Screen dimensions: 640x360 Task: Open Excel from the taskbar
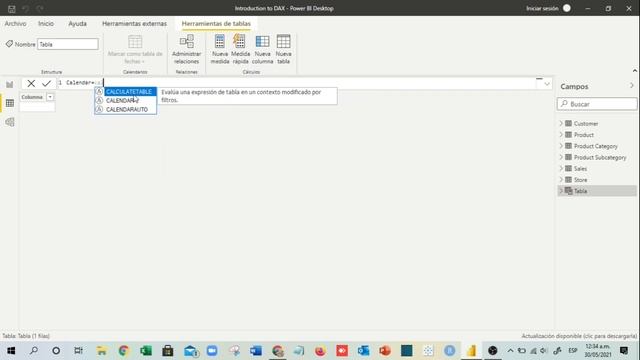pos(146,351)
